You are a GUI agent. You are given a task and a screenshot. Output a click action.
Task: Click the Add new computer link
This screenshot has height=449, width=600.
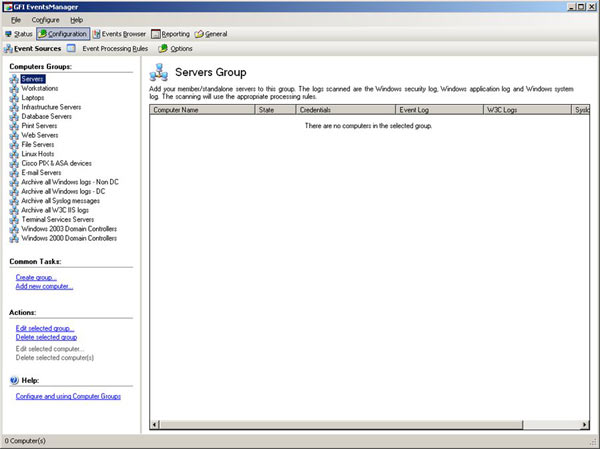[44, 286]
